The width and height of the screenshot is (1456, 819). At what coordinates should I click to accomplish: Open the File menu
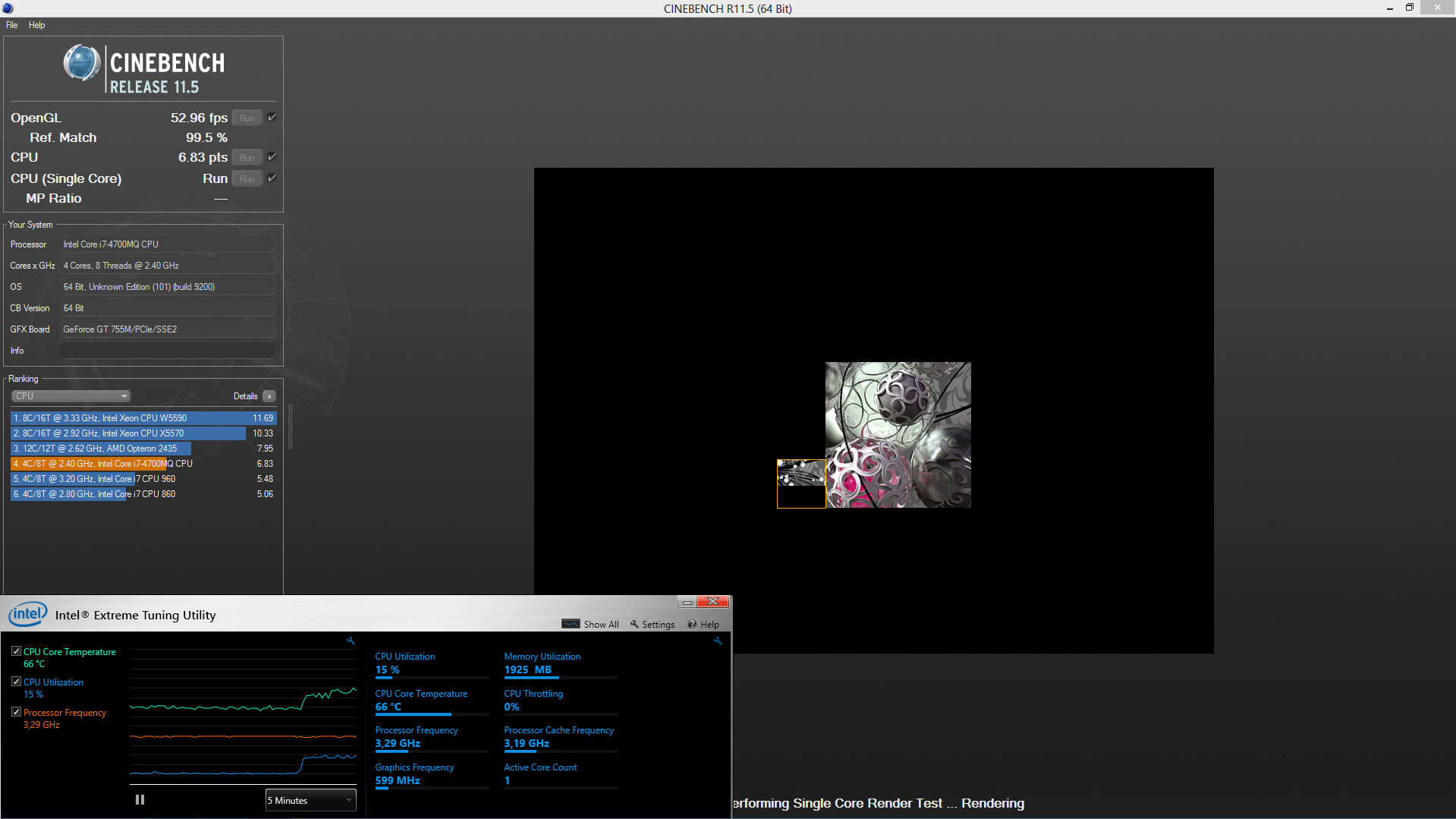click(x=11, y=25)
